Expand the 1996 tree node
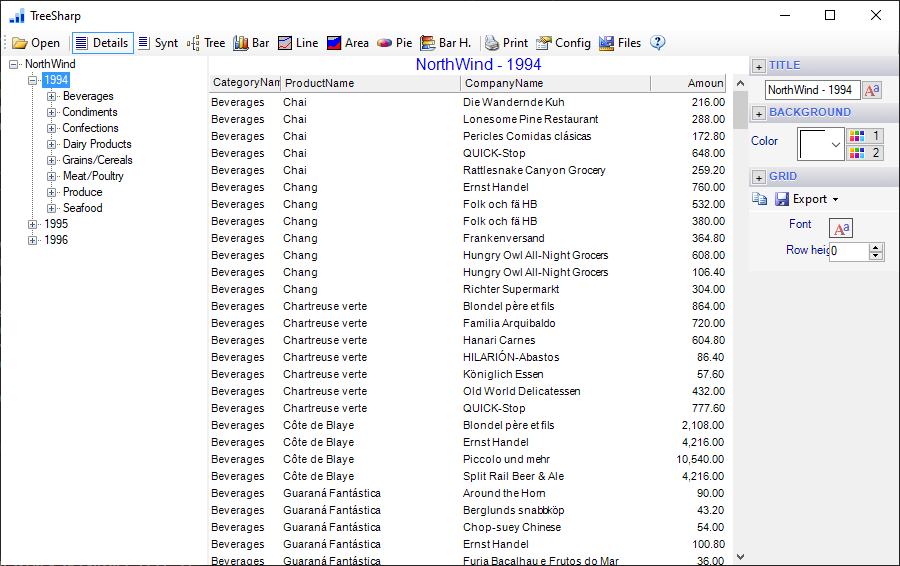The height and width of the screenshot is (566, 900). [33, 241]
